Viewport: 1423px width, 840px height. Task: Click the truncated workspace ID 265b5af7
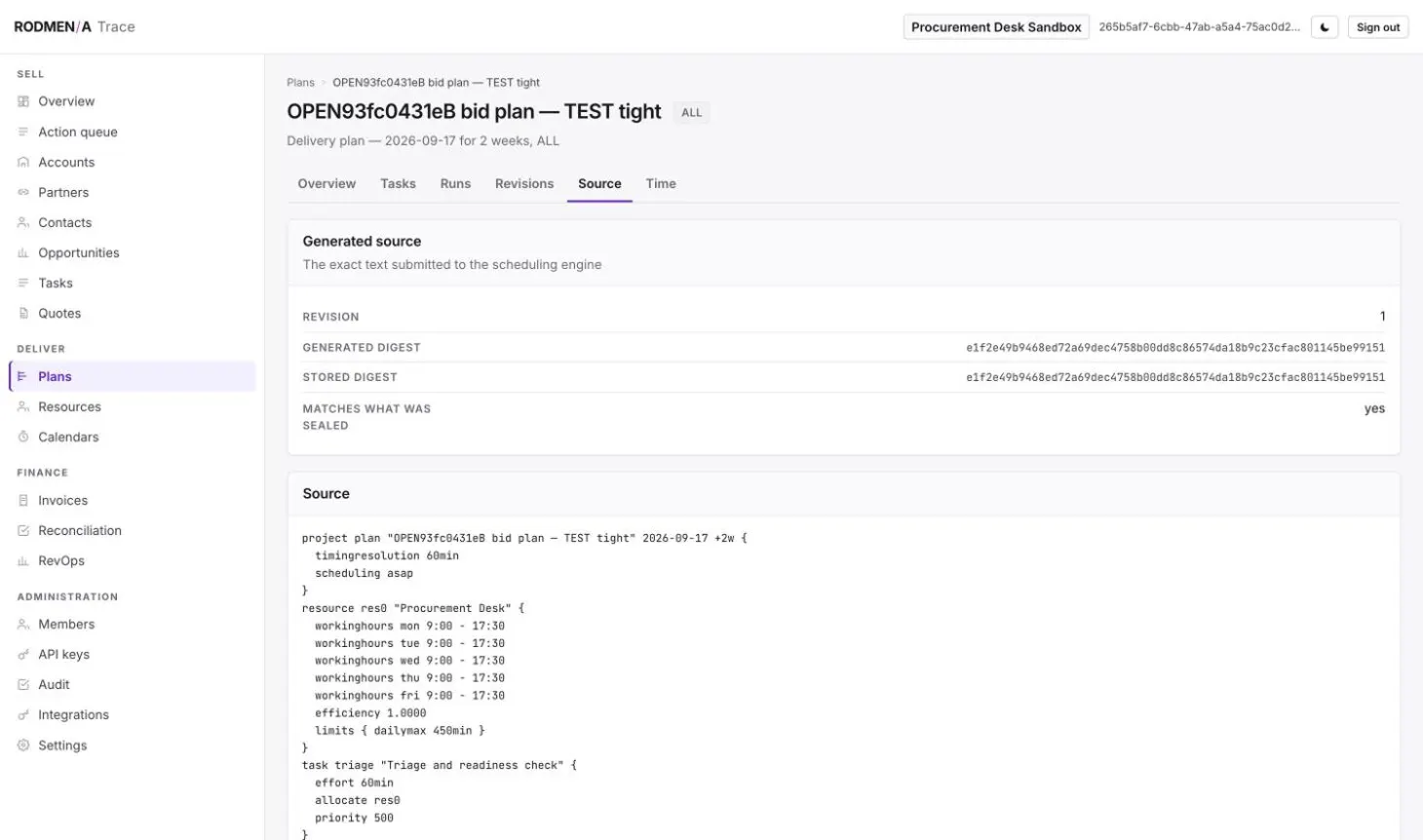[1200, 27]
